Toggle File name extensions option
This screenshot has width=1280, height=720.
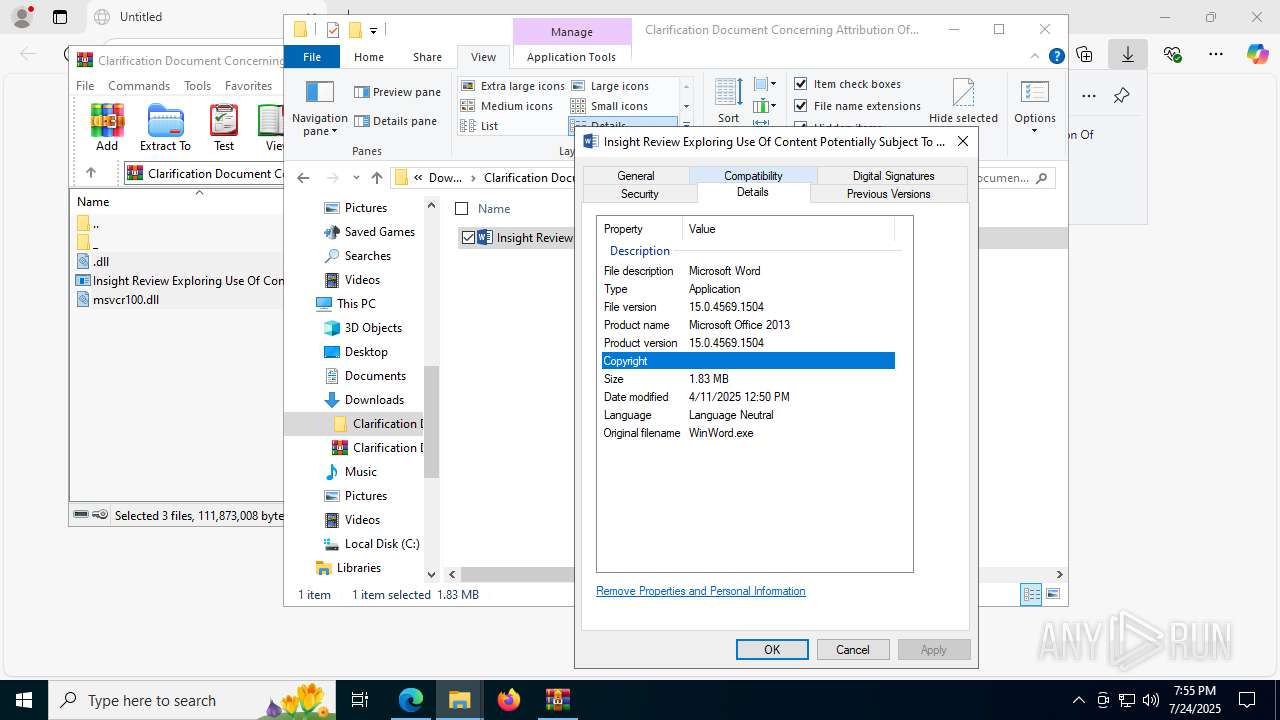pos(857,106)
